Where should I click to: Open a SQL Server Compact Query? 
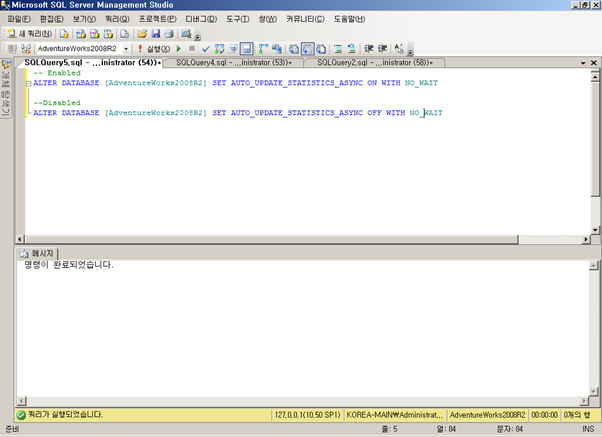(x=124, y=34)
